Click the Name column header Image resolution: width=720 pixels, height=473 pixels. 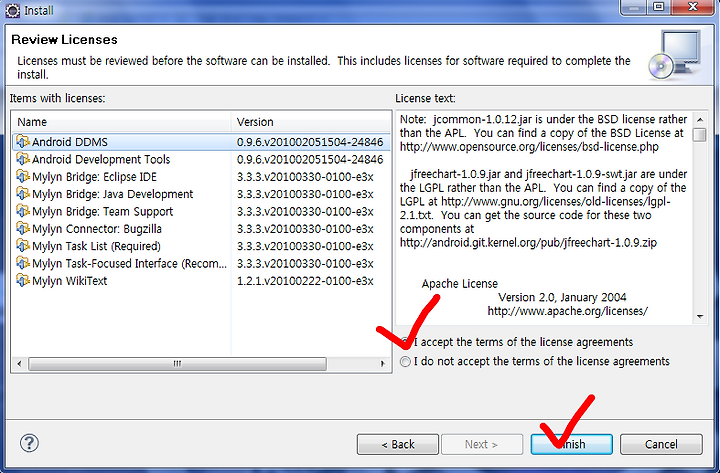pyautogui.click(x=121, y=122)
